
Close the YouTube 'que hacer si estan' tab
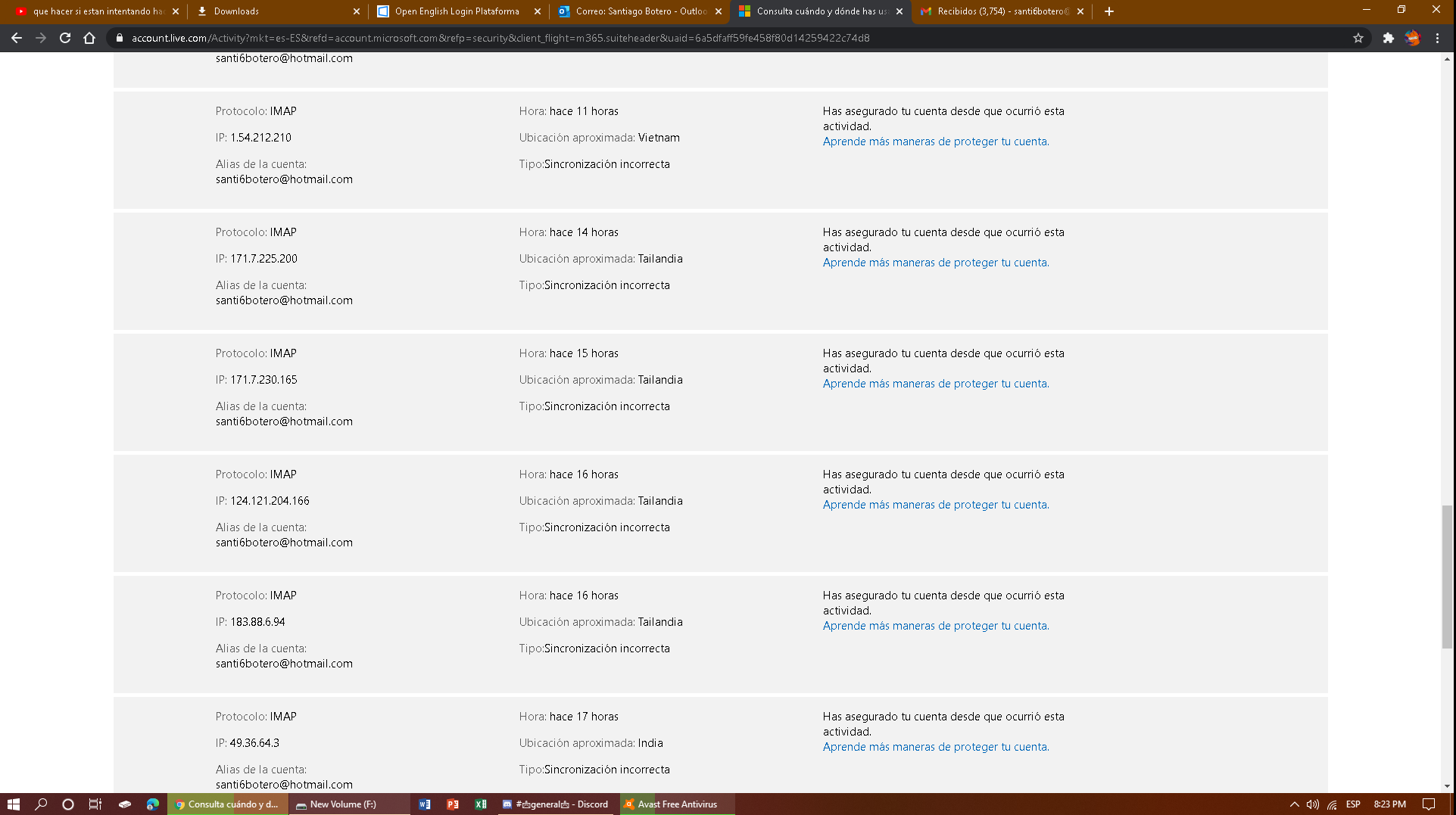point(176,11)
